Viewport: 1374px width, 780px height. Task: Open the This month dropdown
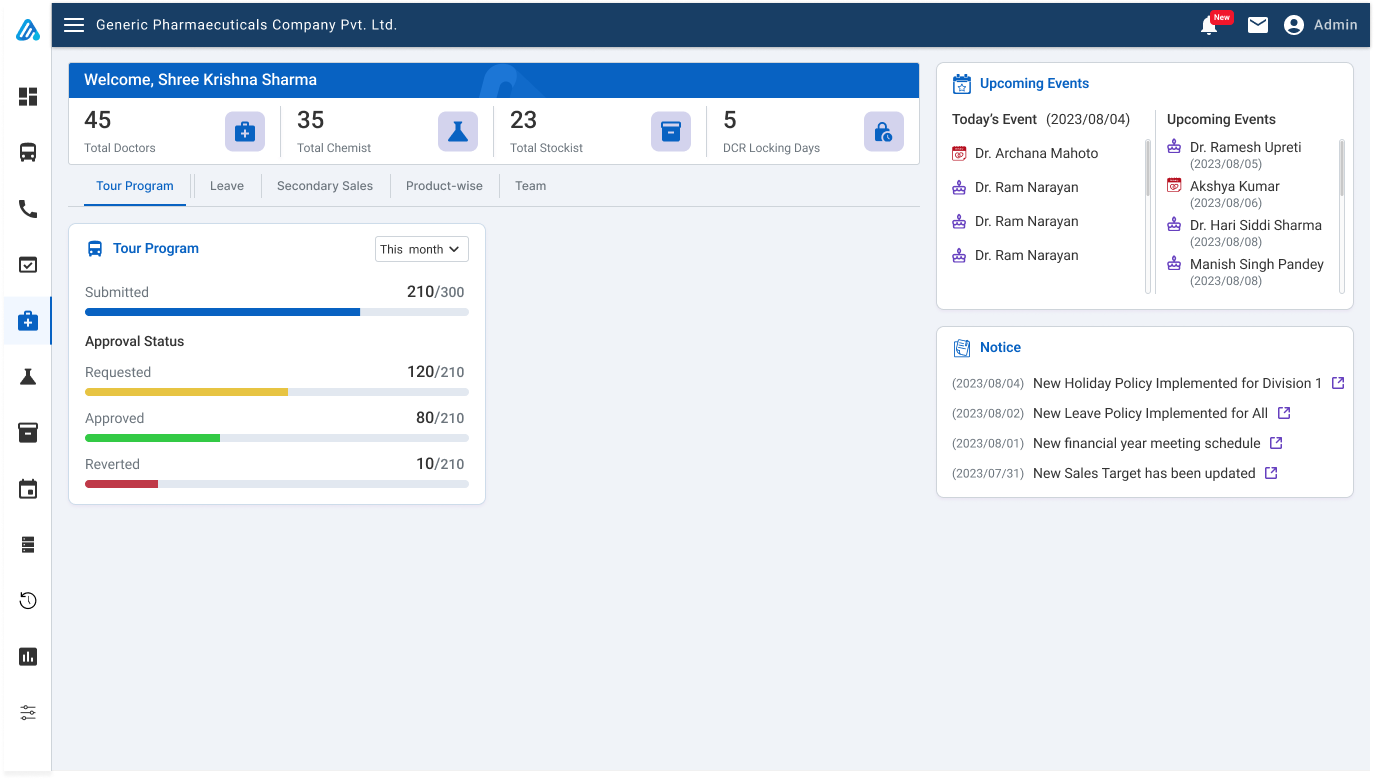[422, 249]
